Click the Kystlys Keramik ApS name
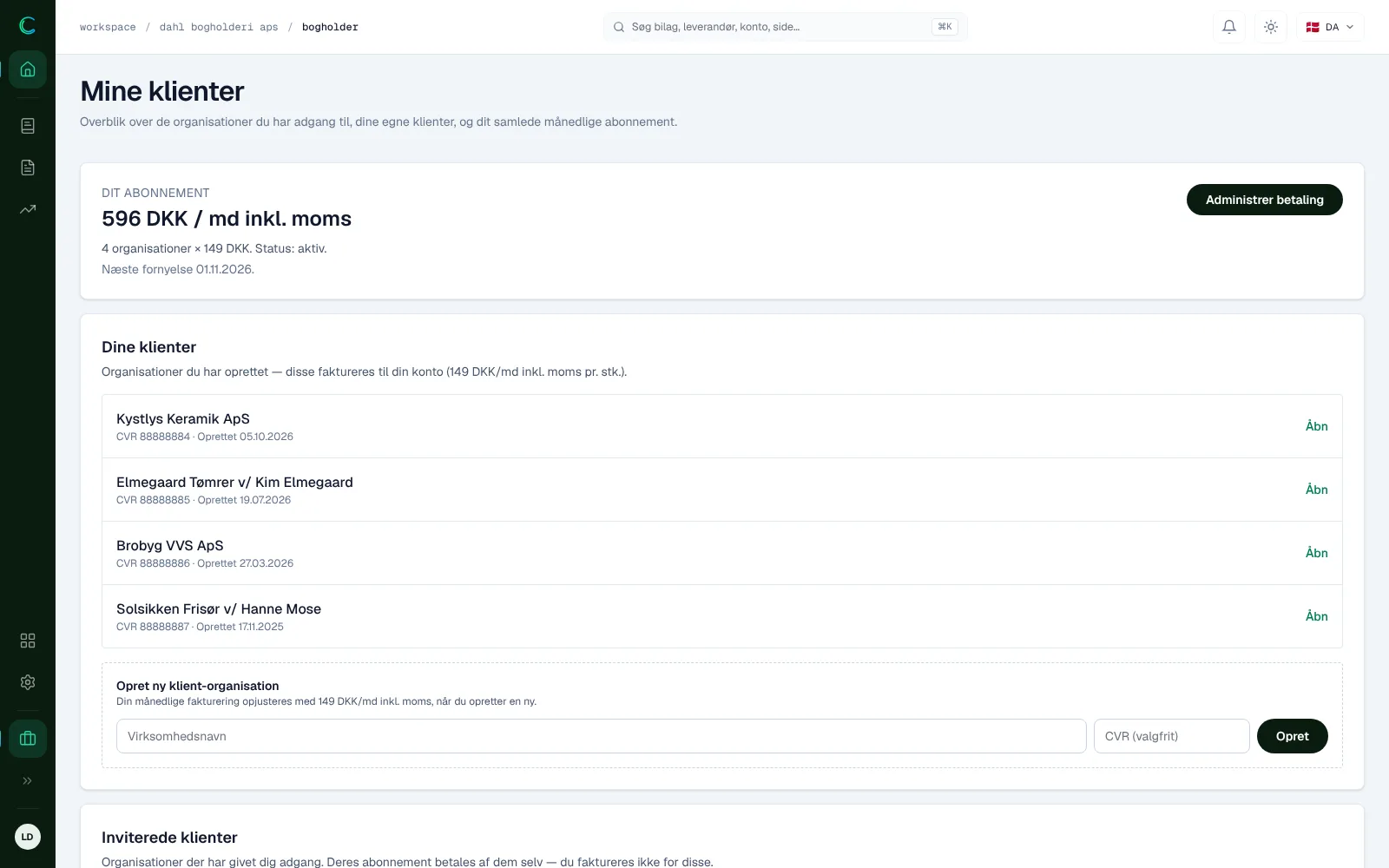 coord(183,418)
